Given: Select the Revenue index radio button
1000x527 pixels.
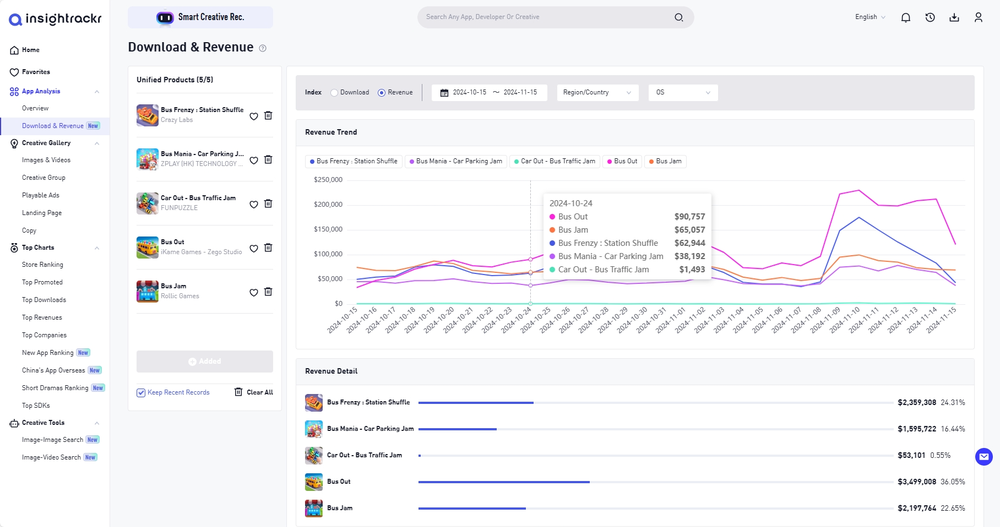Looking at the screenshot, I should click(381, 93).
